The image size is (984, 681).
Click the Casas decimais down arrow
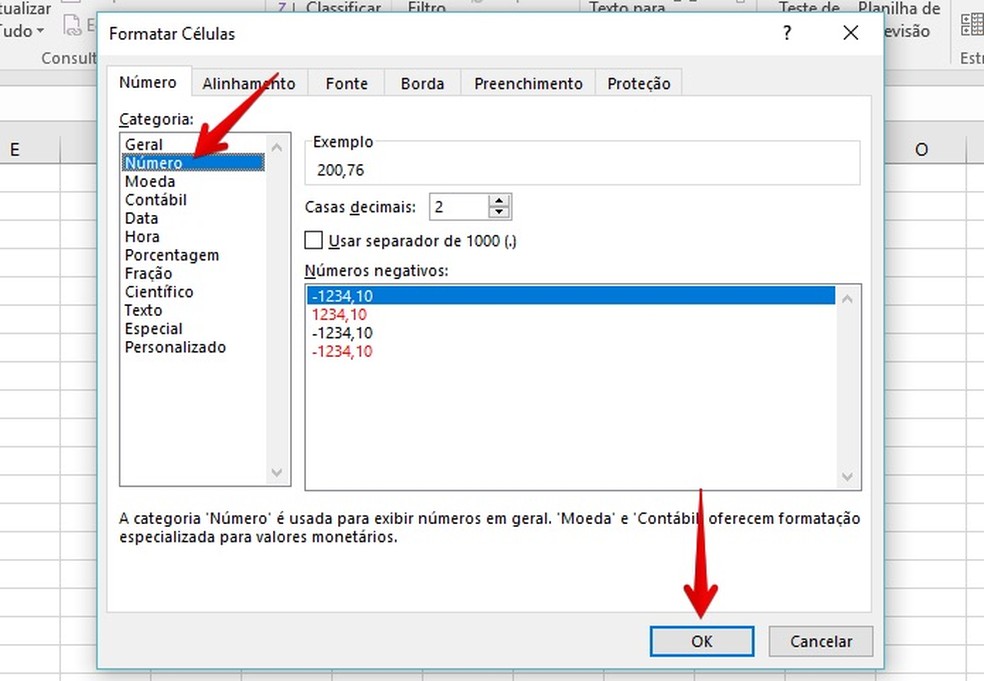click(x=498, y=212)
